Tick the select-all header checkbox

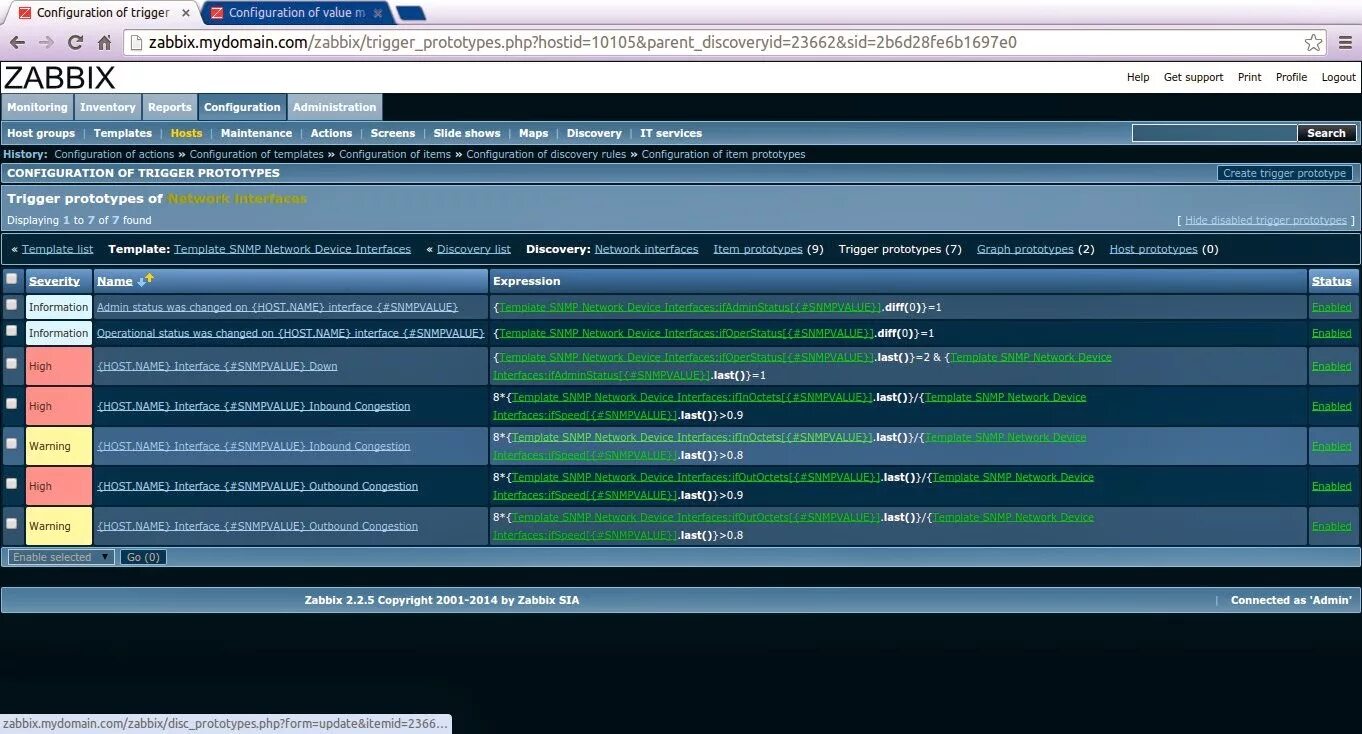coord(11,279)
